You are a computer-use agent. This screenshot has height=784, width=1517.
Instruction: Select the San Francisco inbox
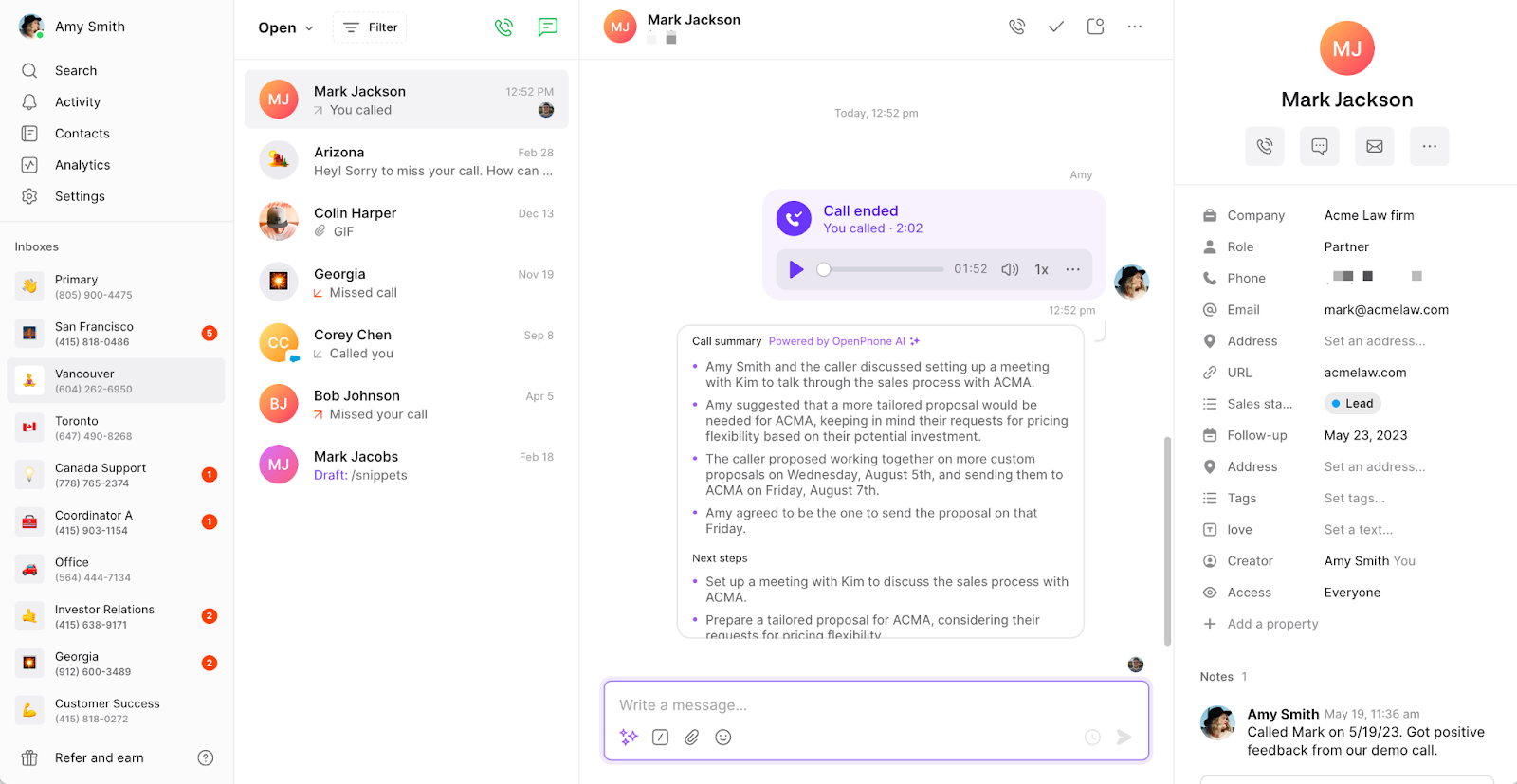[x=116, y=334]
